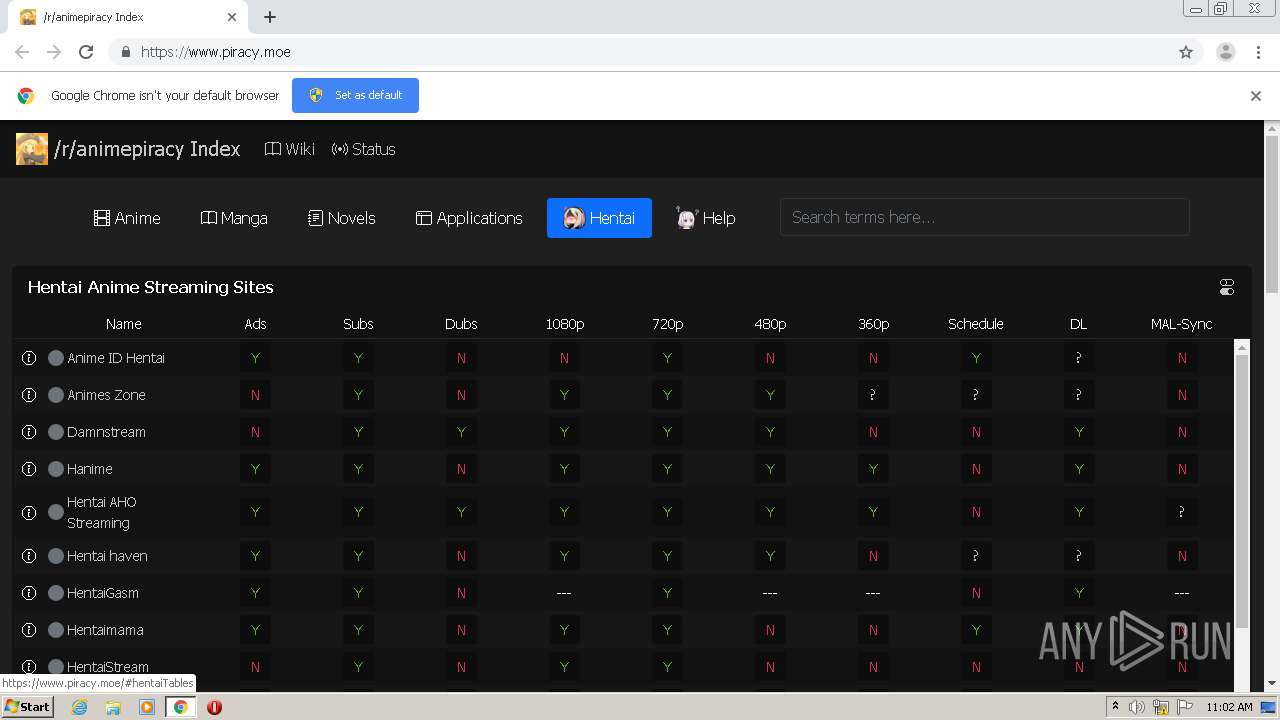Sort by the Name column header
Viewport: 1280px width, 720px height.
(x=124, y=324)
